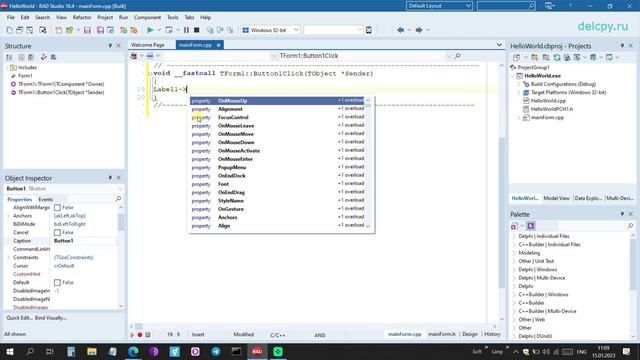Switch to the Welcome Page tab
The width and height of the screenshot is (640, 360).
[148, 45]
